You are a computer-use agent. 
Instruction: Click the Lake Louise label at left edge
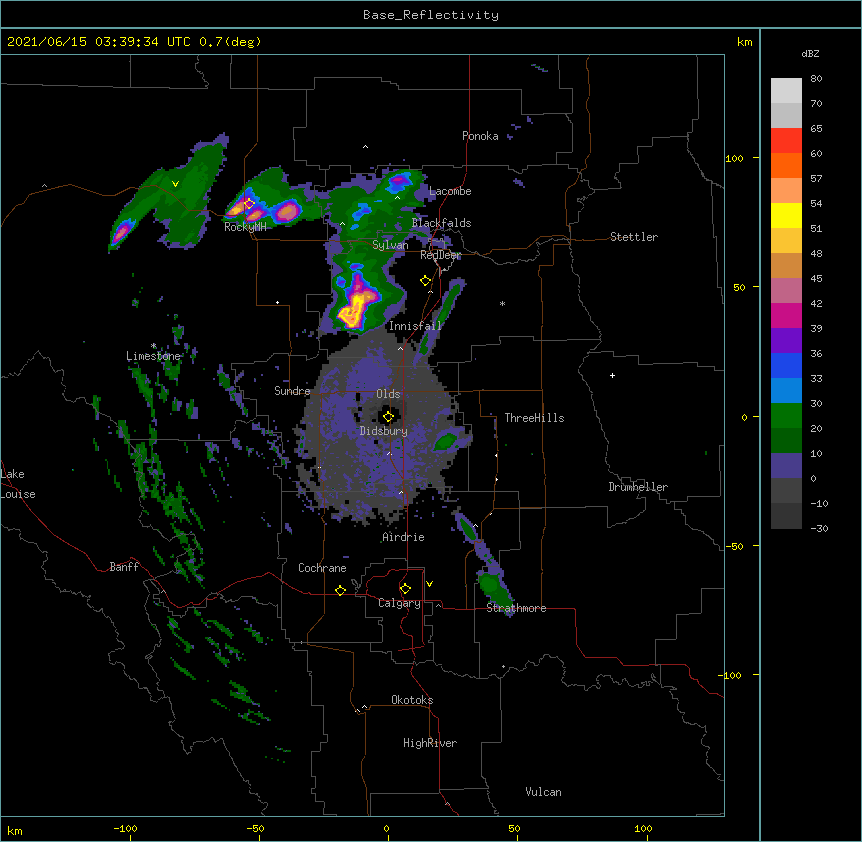18,484
